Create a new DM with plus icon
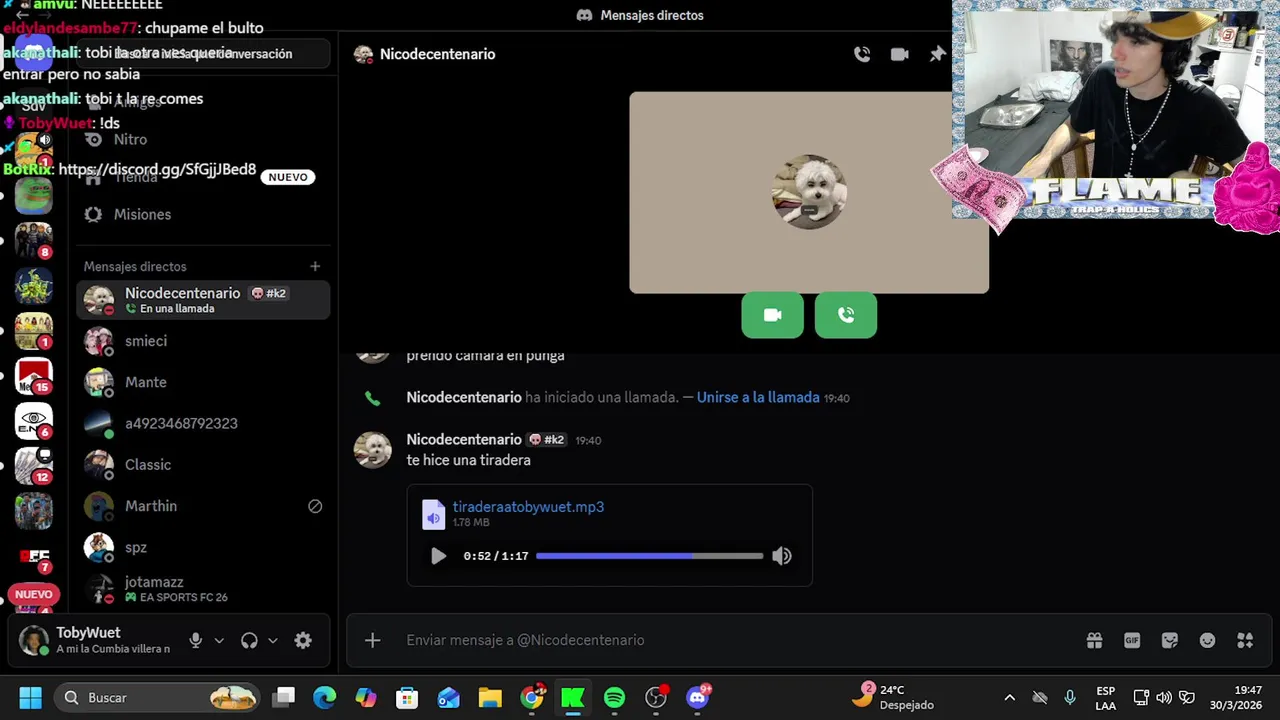 [x=315, y=266]
